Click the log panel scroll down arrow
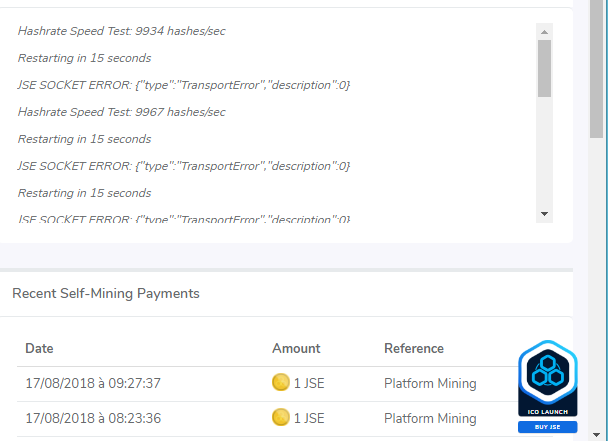This screenshot has width=608, height=441. pos(544,214)
